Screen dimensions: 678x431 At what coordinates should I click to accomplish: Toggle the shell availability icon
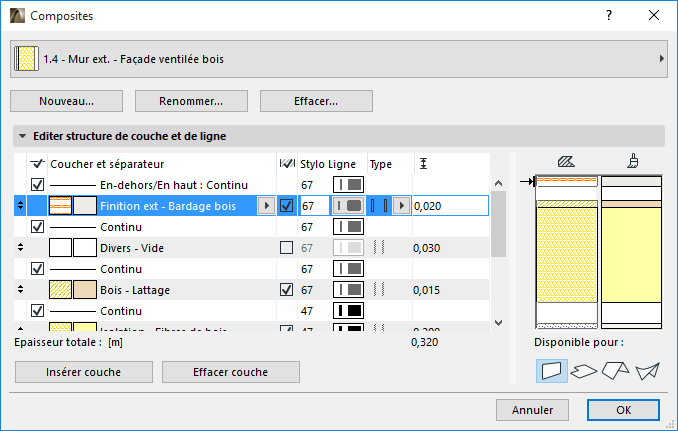(x=648, y=371)
